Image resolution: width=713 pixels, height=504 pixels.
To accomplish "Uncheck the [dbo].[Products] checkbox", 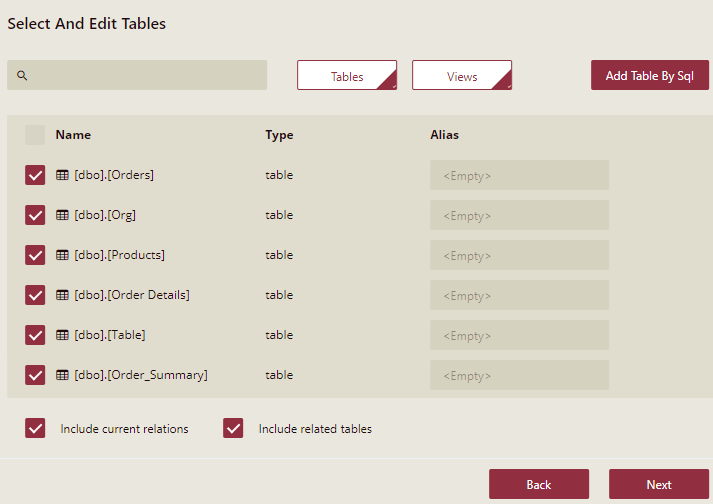I will click(35, 255).
